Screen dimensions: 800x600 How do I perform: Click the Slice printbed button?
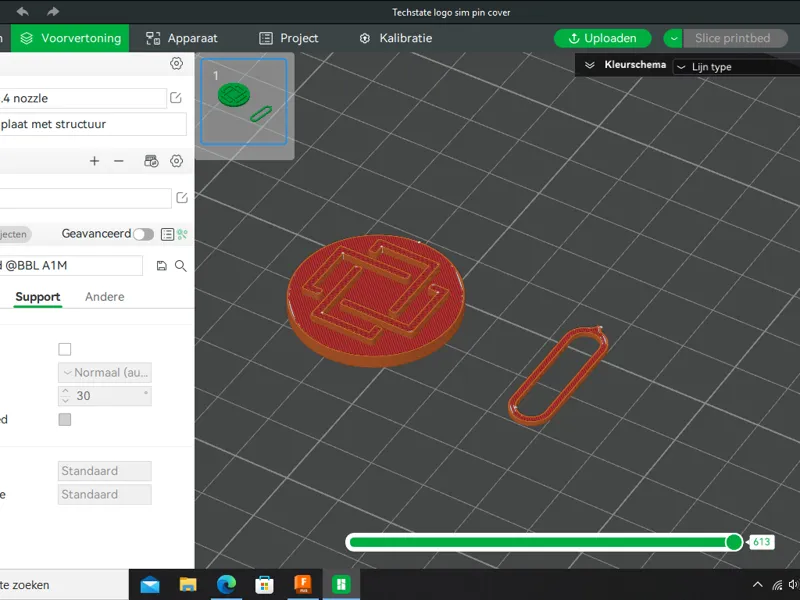[735, 38]
